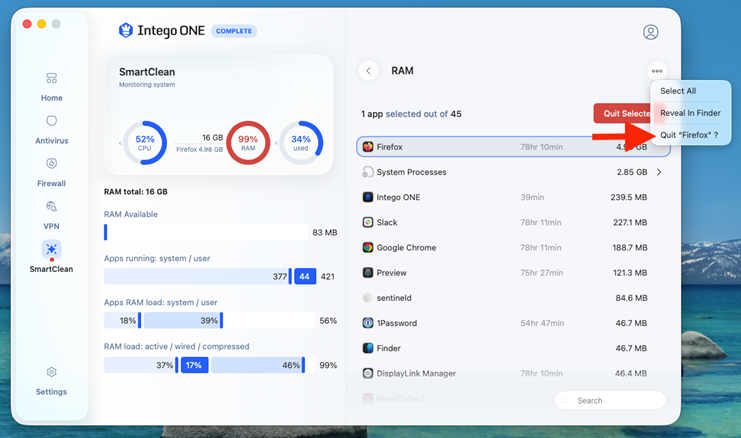Click the System Processes icon

(x=368, y=172)
